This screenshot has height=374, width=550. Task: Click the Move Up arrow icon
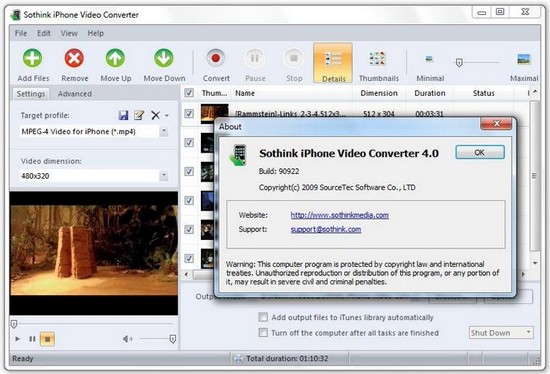pos(115,58)
